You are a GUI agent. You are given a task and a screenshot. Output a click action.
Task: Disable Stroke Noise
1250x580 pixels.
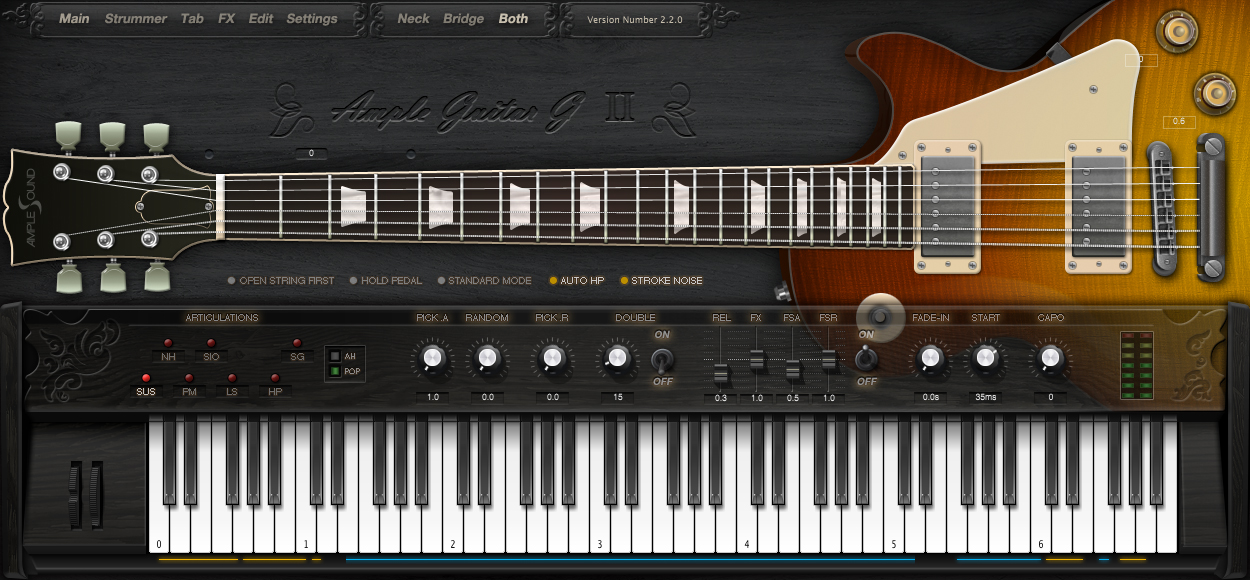[662, 281]
